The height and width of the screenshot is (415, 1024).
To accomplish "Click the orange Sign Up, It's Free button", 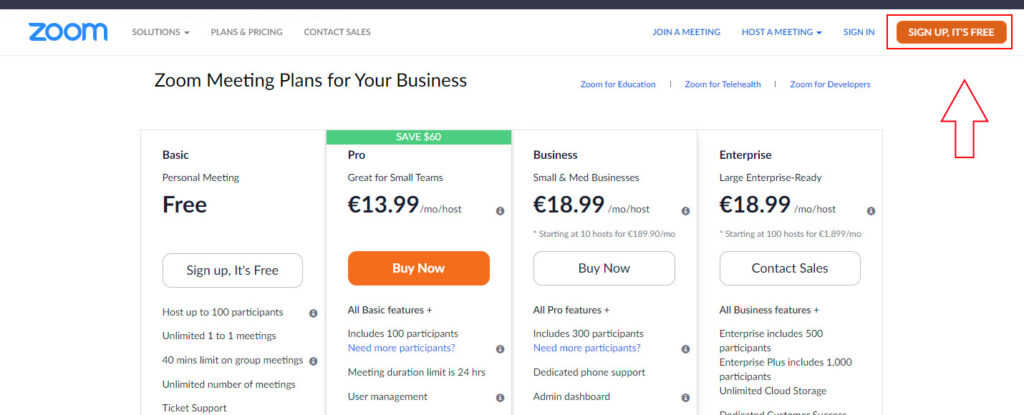I will pyautogui.click(x=951, y=32).
